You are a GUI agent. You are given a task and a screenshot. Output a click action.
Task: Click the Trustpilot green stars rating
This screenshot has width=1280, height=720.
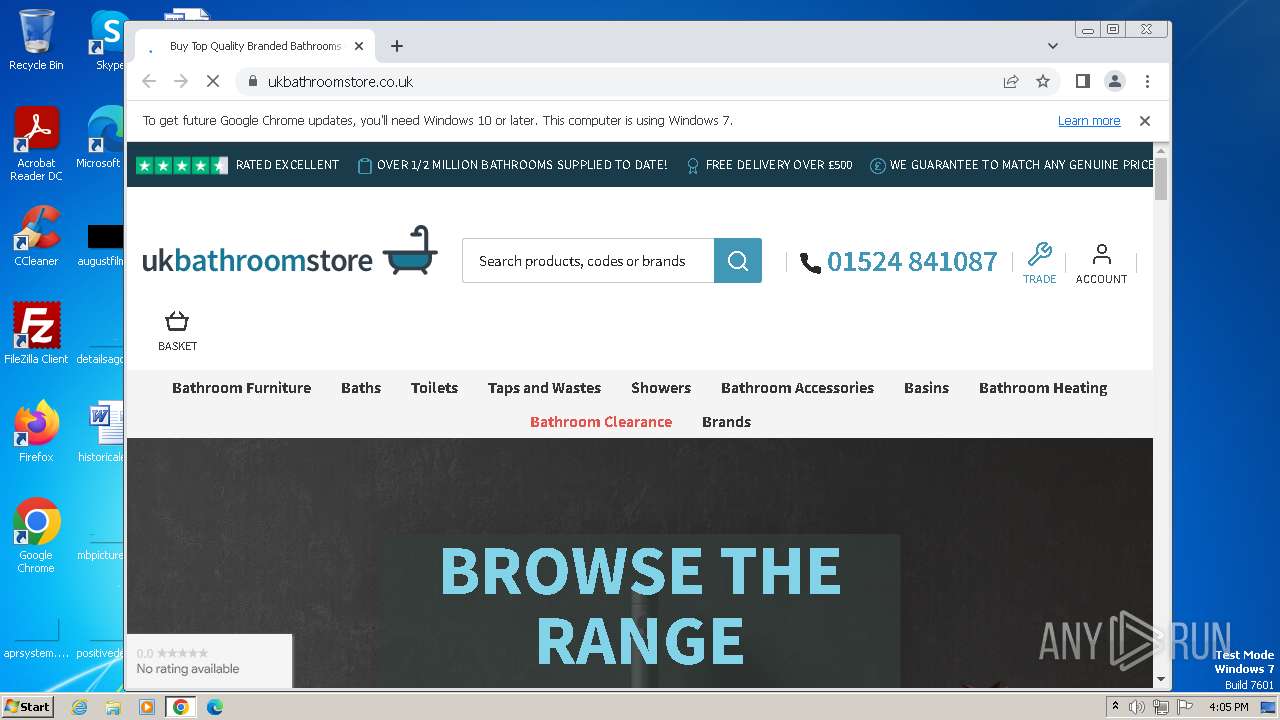pyautogui.click(x=182, y=165)
